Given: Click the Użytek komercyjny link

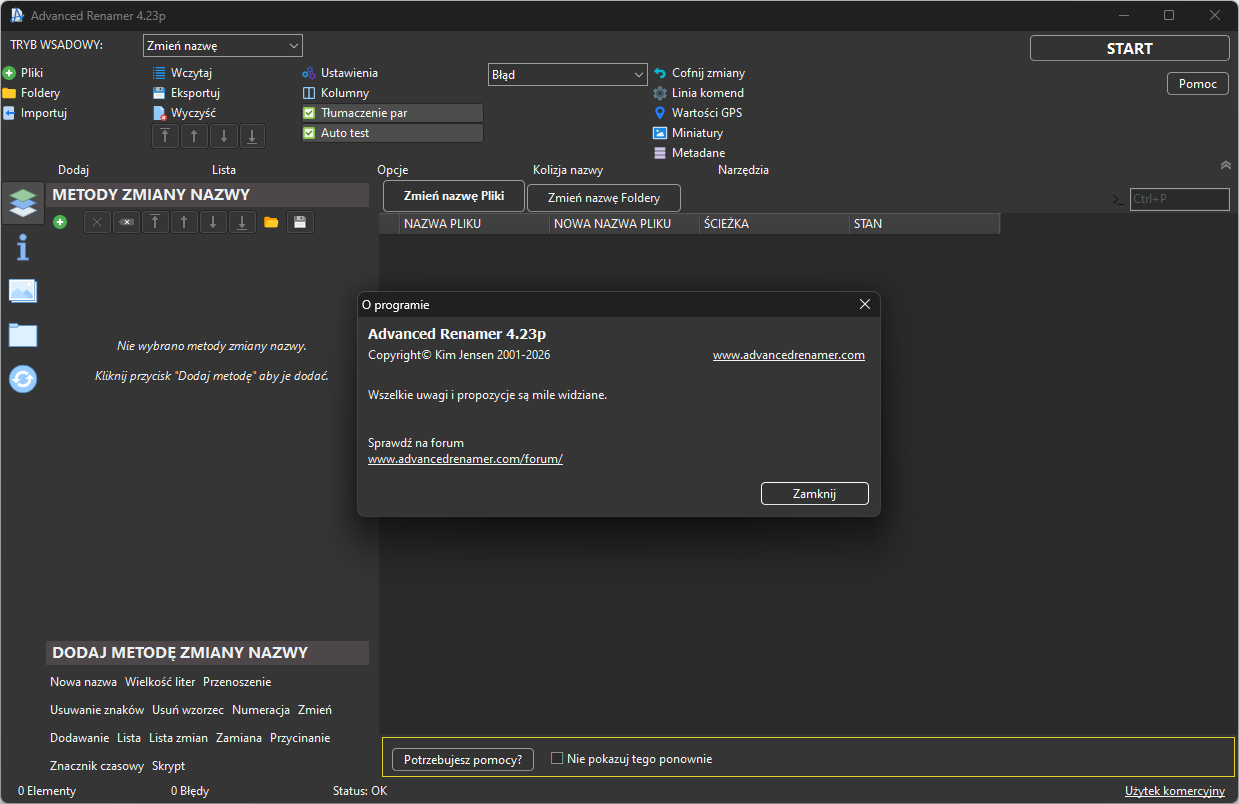Looking at the screenshot, I should point(1175,791).
